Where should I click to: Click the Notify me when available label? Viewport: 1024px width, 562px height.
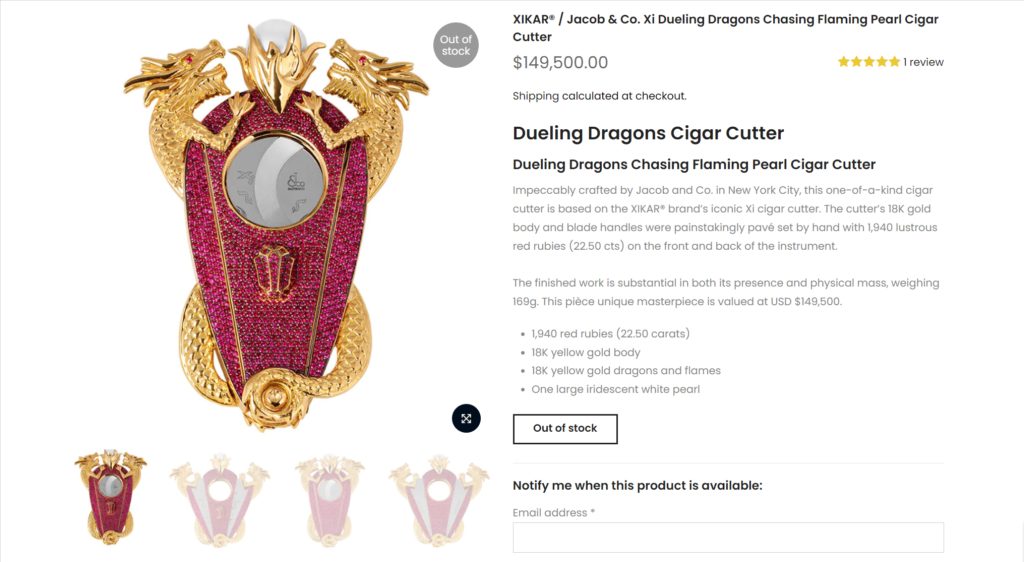(637, 486)
